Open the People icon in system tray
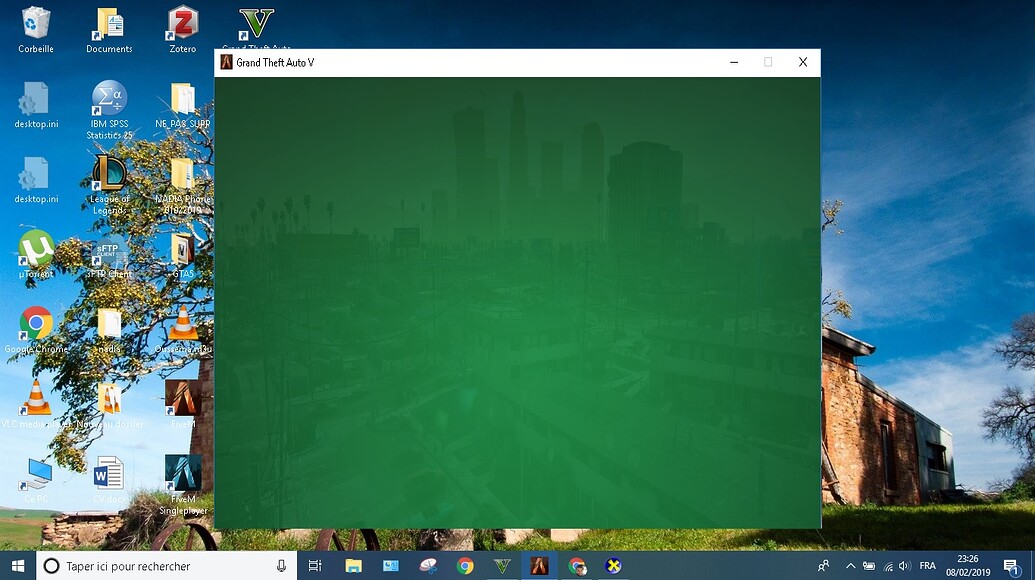 point(824,565)
